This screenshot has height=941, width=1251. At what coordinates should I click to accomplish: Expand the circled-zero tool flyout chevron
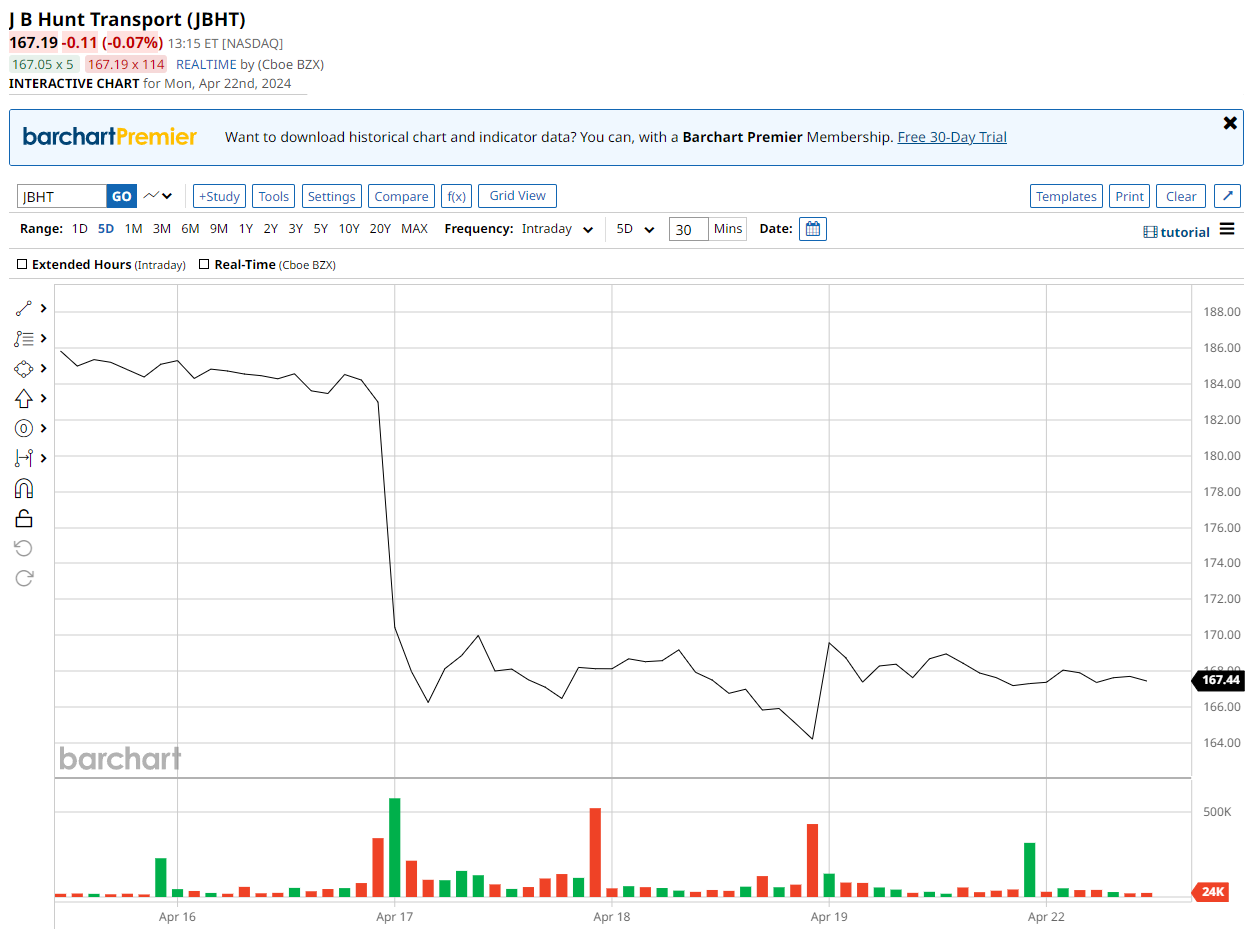pyautogui.click(x=44, y=428)
